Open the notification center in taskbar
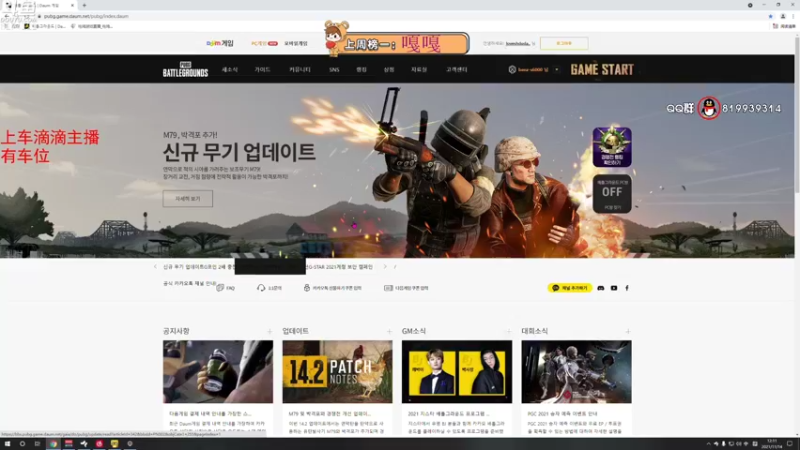 [790, 444]
